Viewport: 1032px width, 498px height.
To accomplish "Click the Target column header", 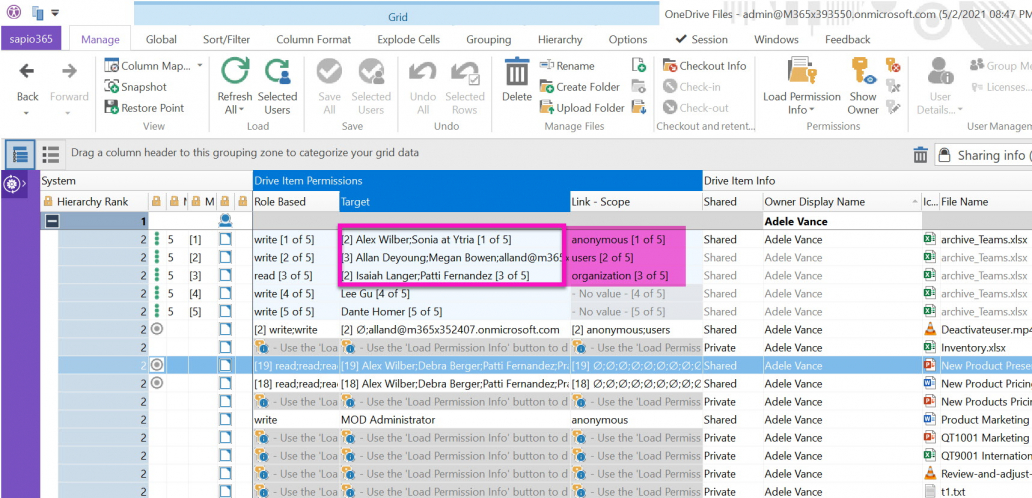I will [455, 202].
